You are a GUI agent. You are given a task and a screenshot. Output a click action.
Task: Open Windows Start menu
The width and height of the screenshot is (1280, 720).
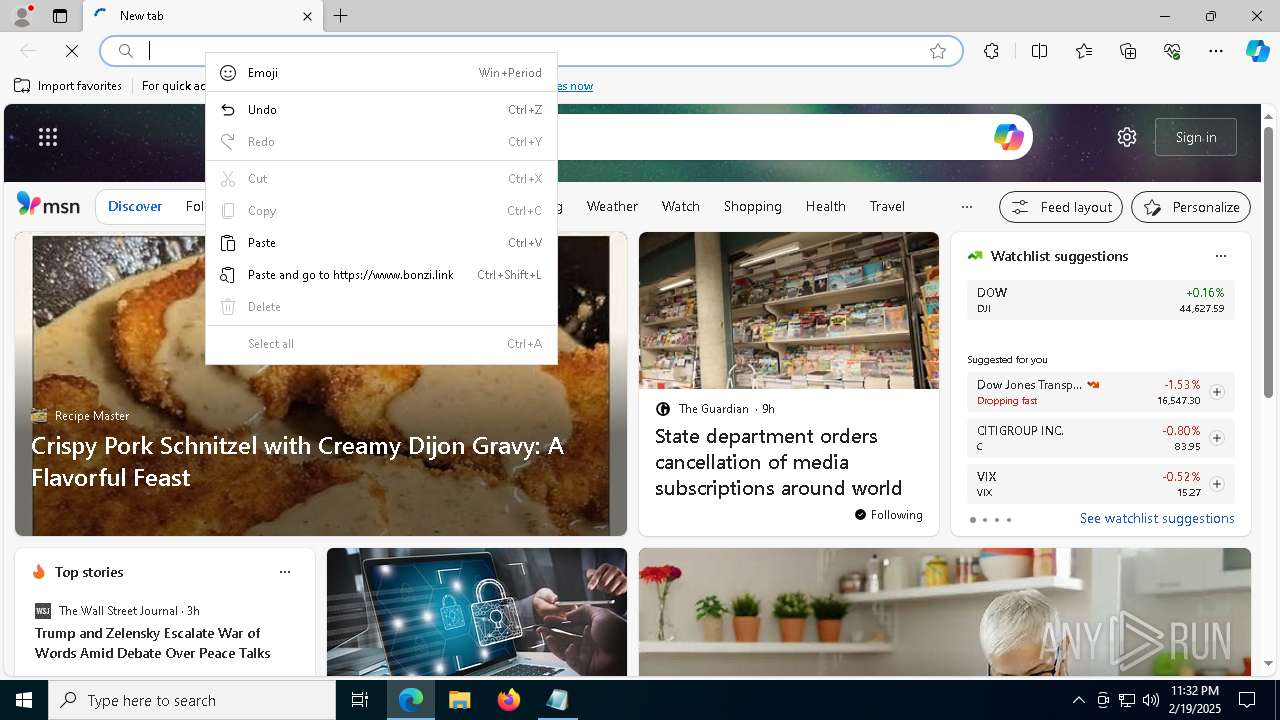coord(24,700)
